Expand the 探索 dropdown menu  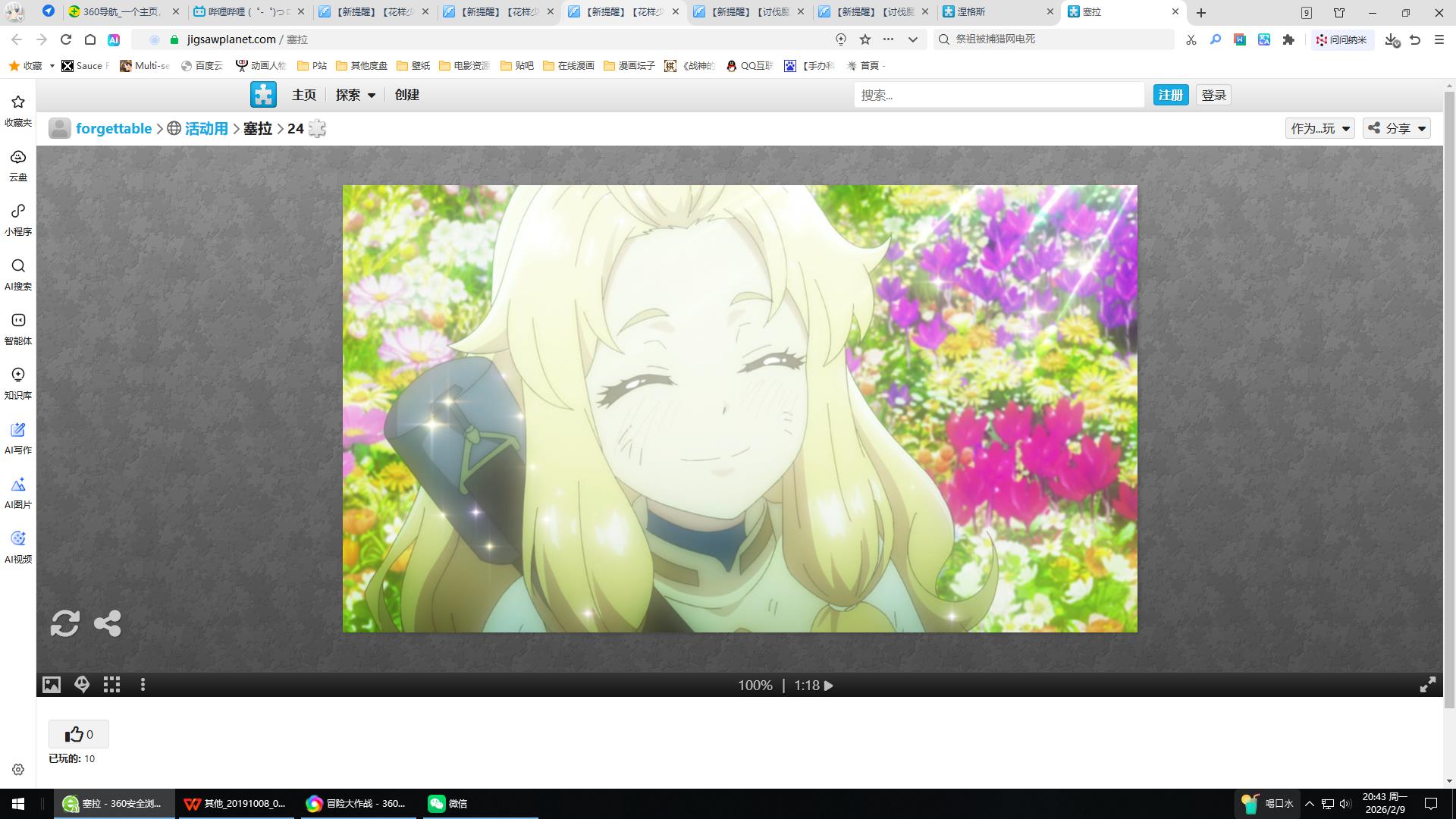click(356, 95)
